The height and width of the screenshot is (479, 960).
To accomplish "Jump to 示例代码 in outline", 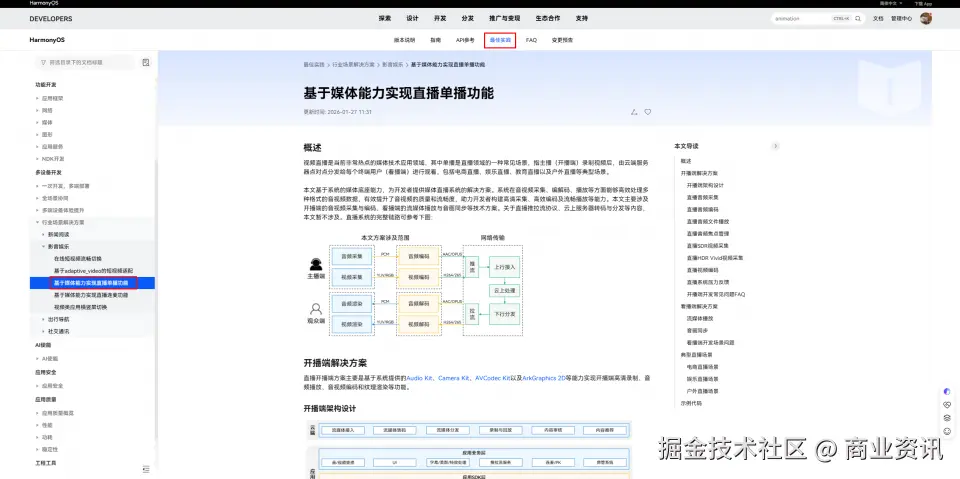I will [691, 403].
